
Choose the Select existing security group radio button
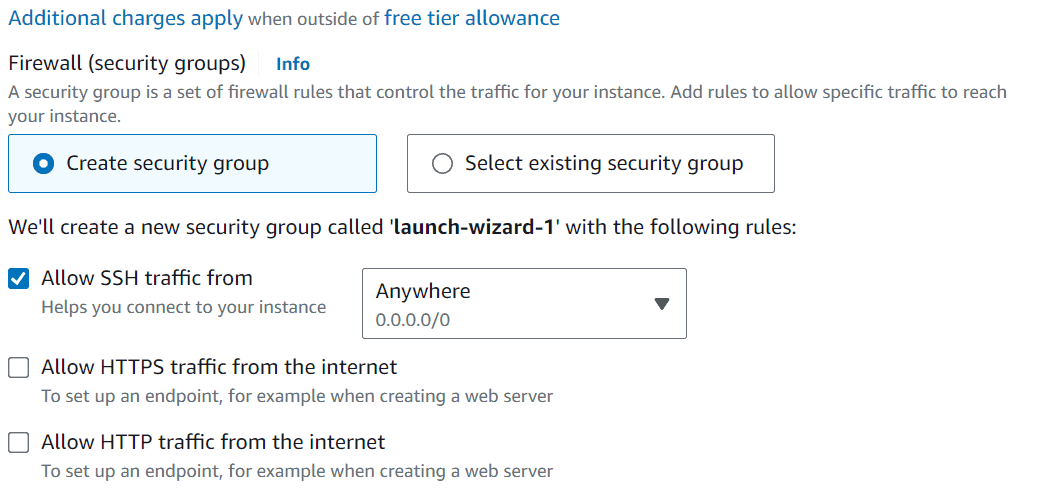442,164
